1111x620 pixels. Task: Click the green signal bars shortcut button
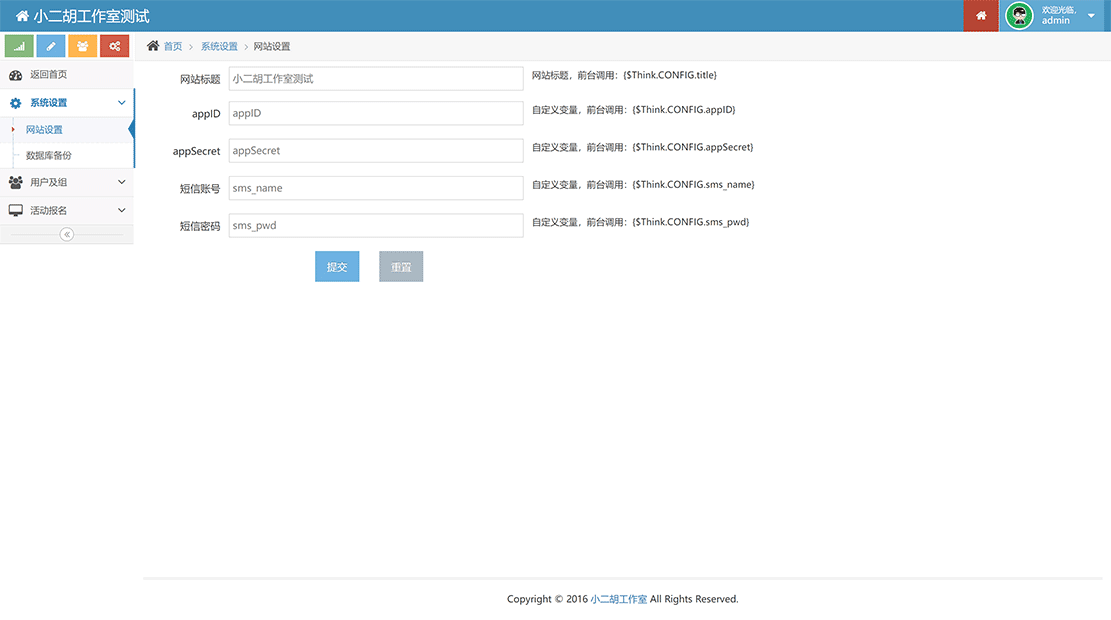tap(19, 46)
